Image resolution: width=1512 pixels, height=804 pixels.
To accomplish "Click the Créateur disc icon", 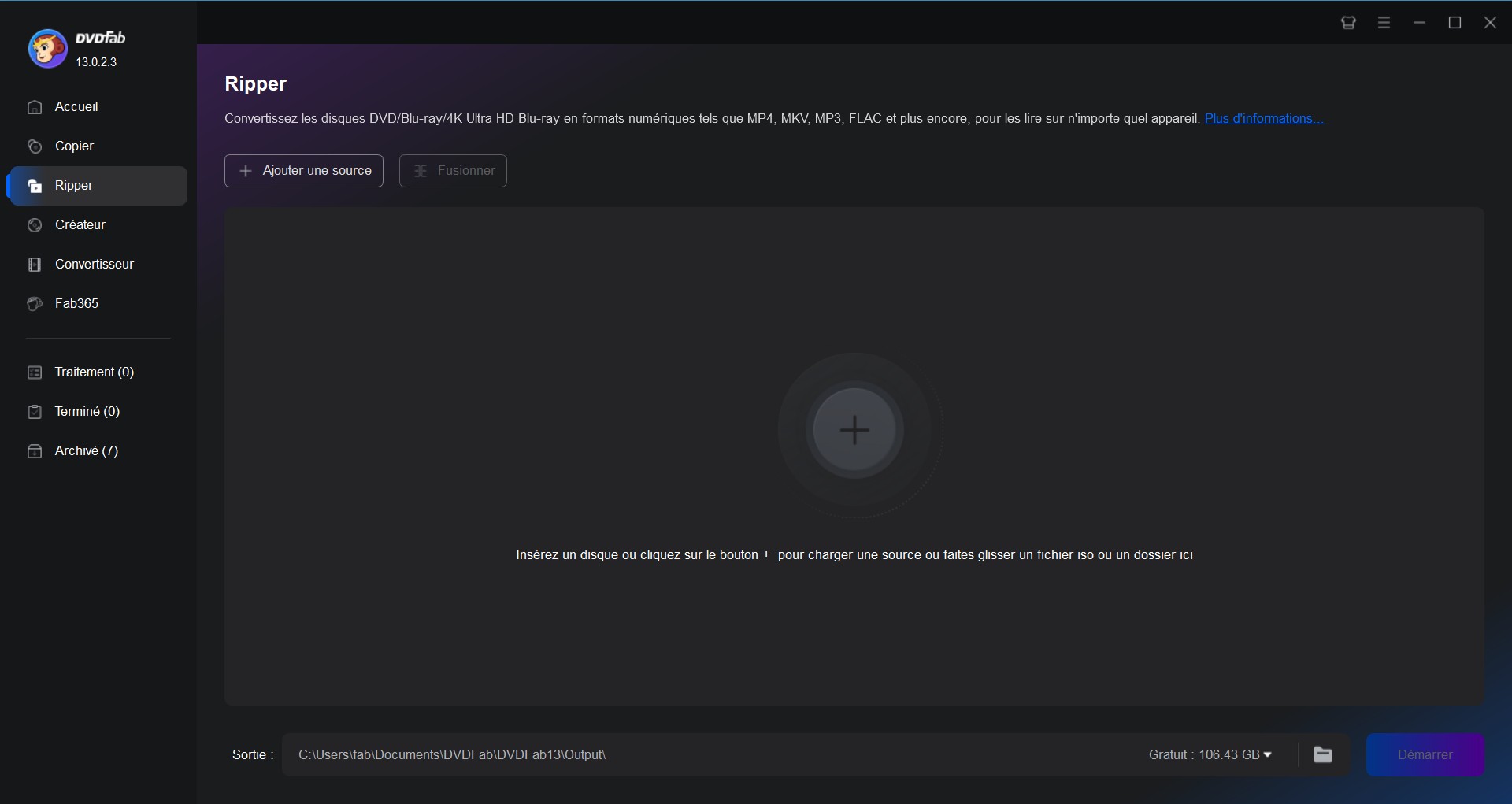I will pos(35,225).
